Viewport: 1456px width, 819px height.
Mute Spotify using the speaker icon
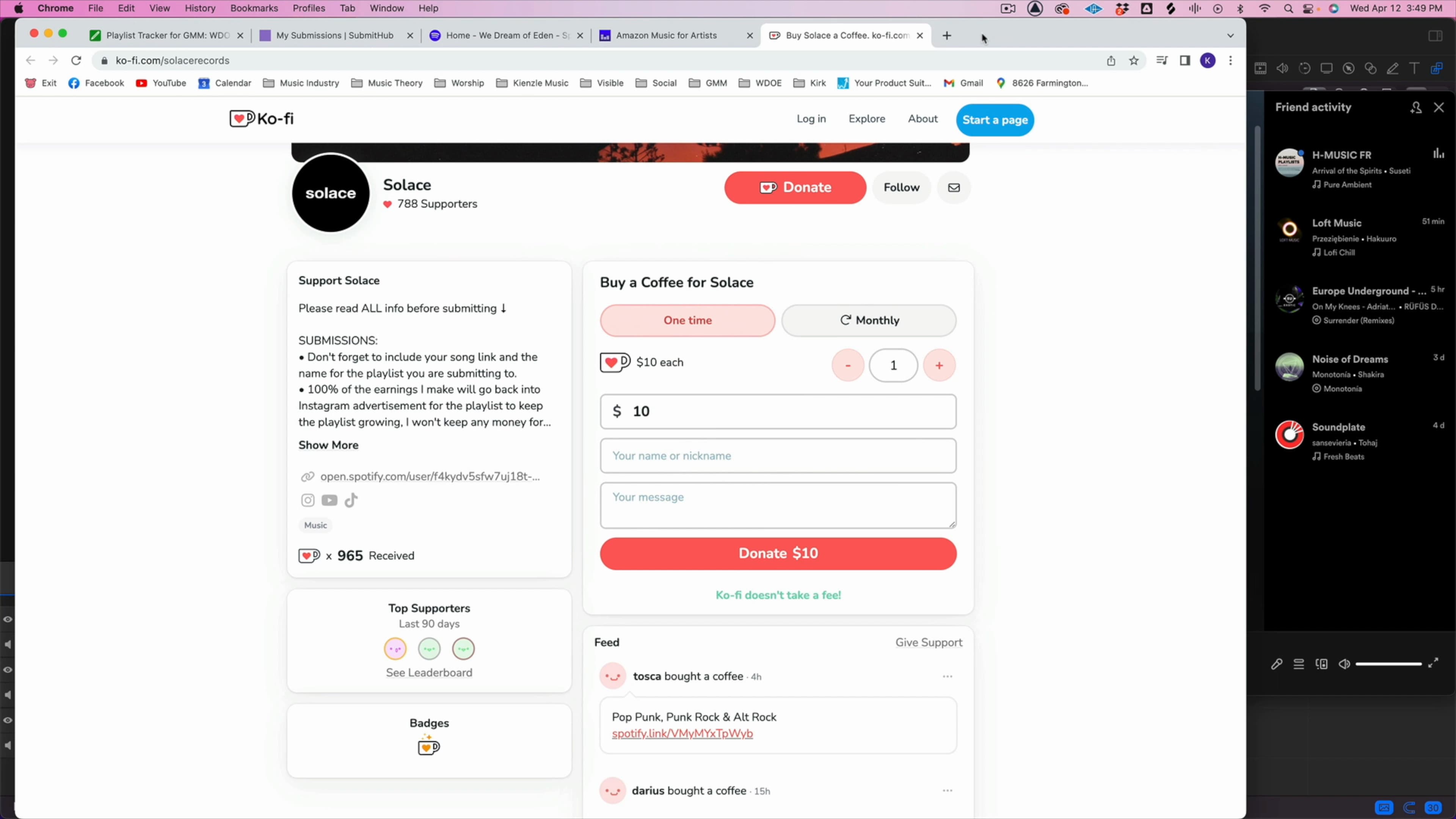1344,664
